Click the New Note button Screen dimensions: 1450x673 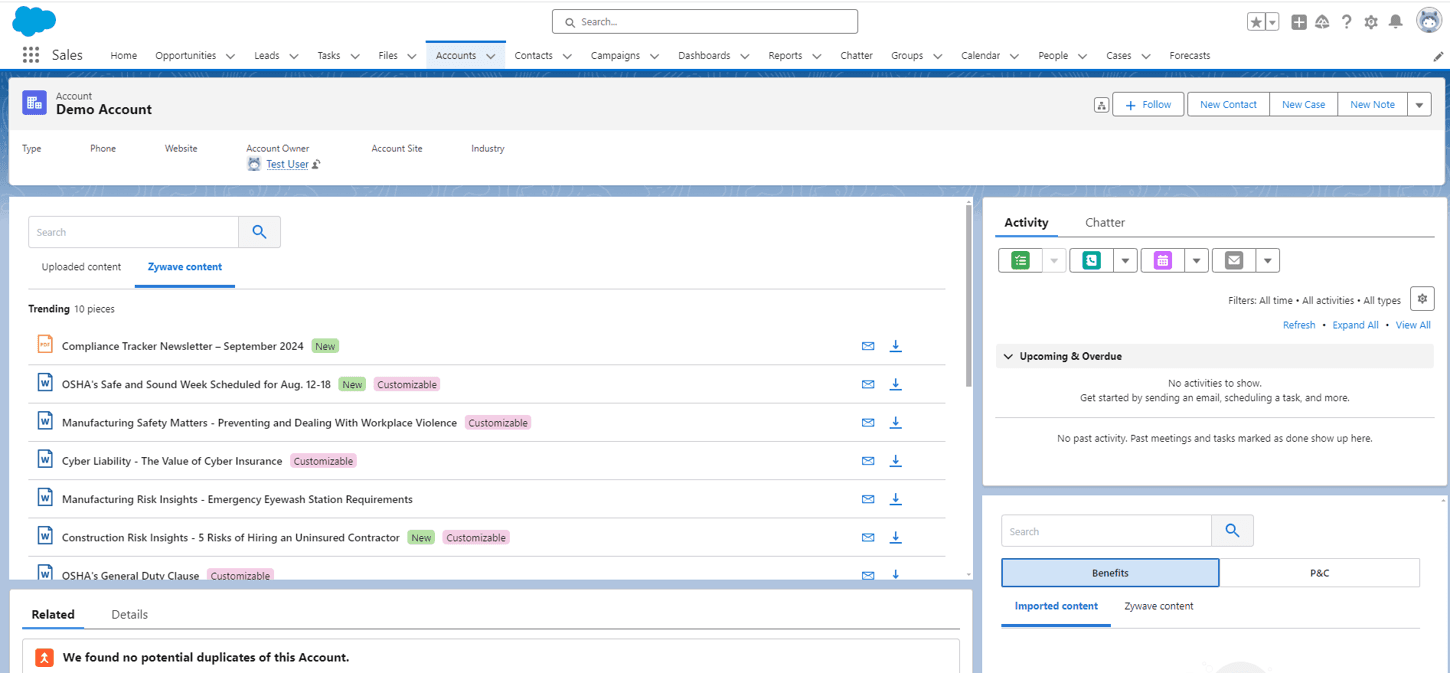(1372, 105)
